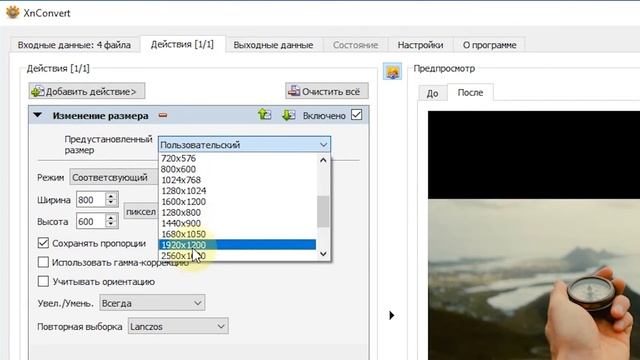Select 1600x1200 in the preset list
Image resolution: width=640 pixels, height=360 pixels.
[x=238, y=202]
